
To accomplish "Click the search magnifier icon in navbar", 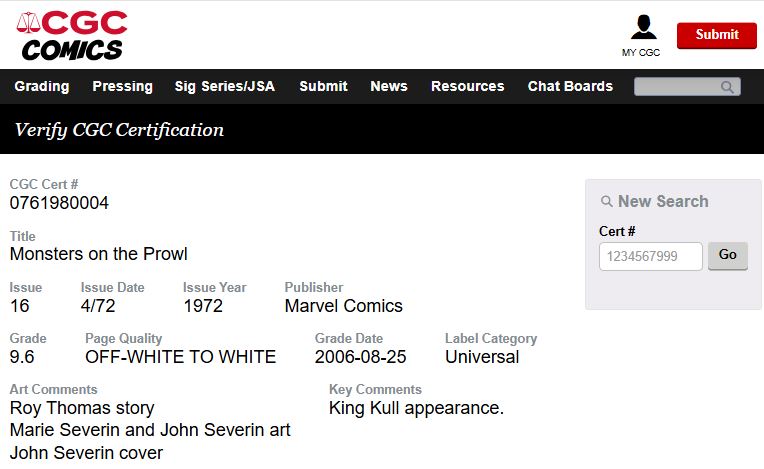I will tap(728, 87).
